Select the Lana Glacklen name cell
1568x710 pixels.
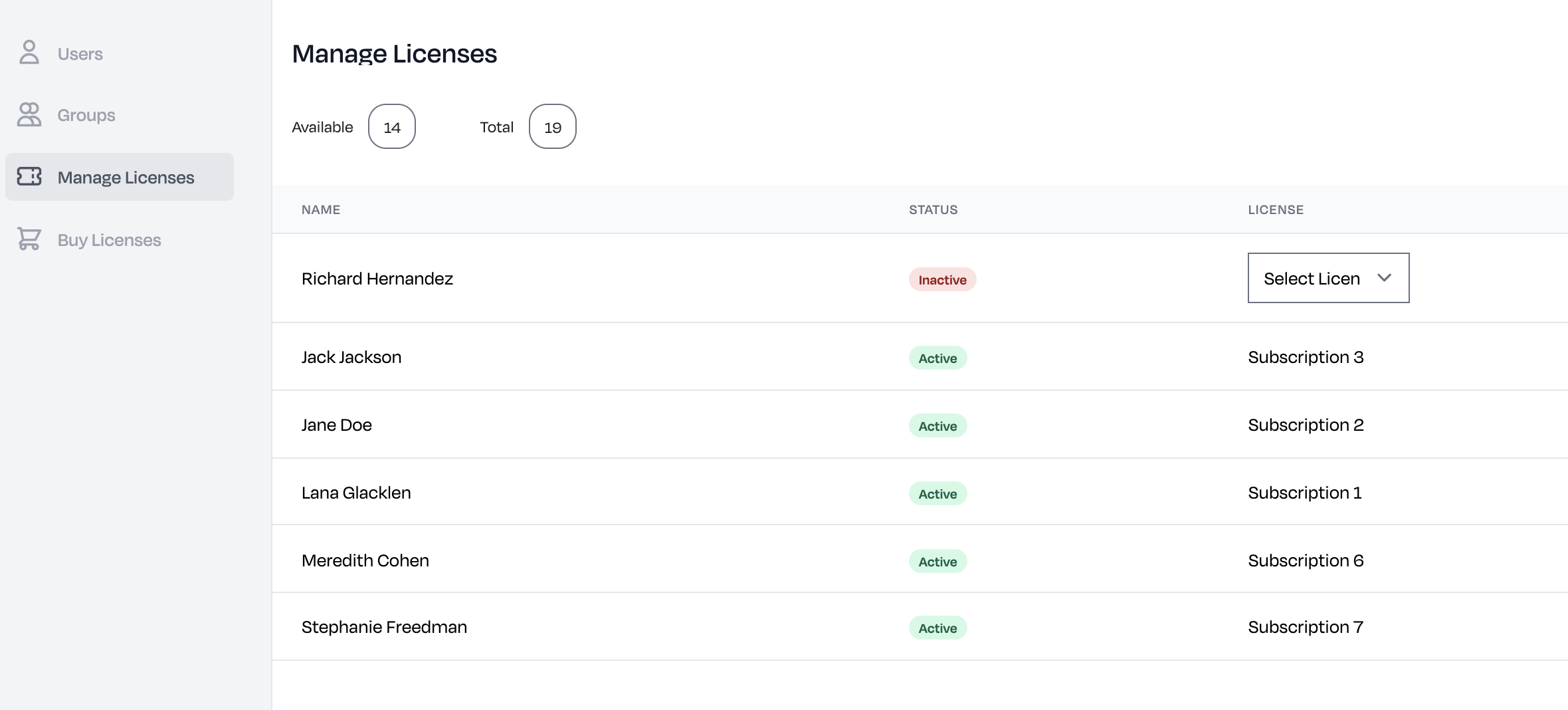coord(356,493)
